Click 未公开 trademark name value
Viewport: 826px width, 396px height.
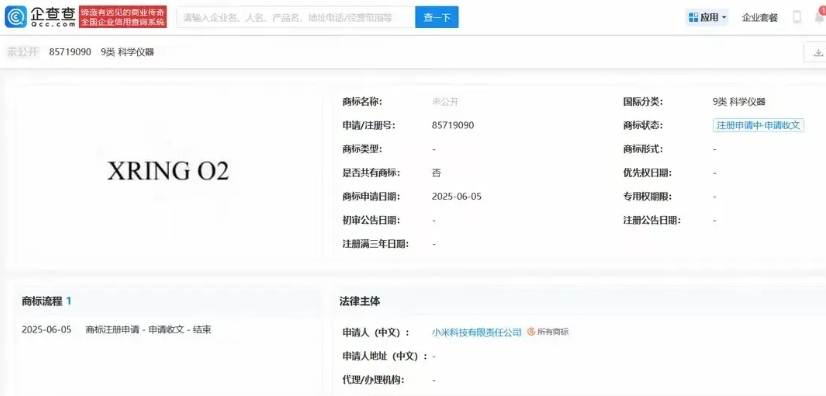click(x=445, y=102)
